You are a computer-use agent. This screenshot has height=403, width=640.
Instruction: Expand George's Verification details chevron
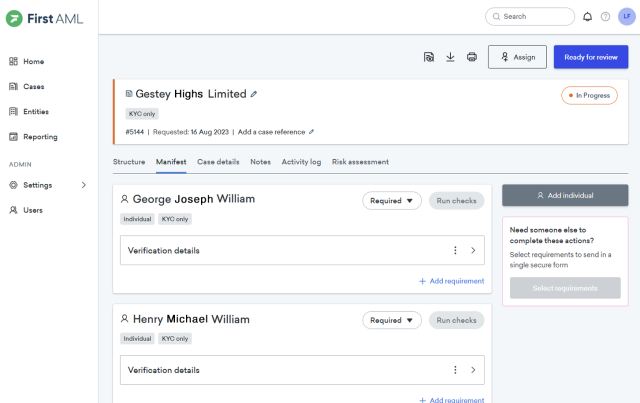click(473, 250)
